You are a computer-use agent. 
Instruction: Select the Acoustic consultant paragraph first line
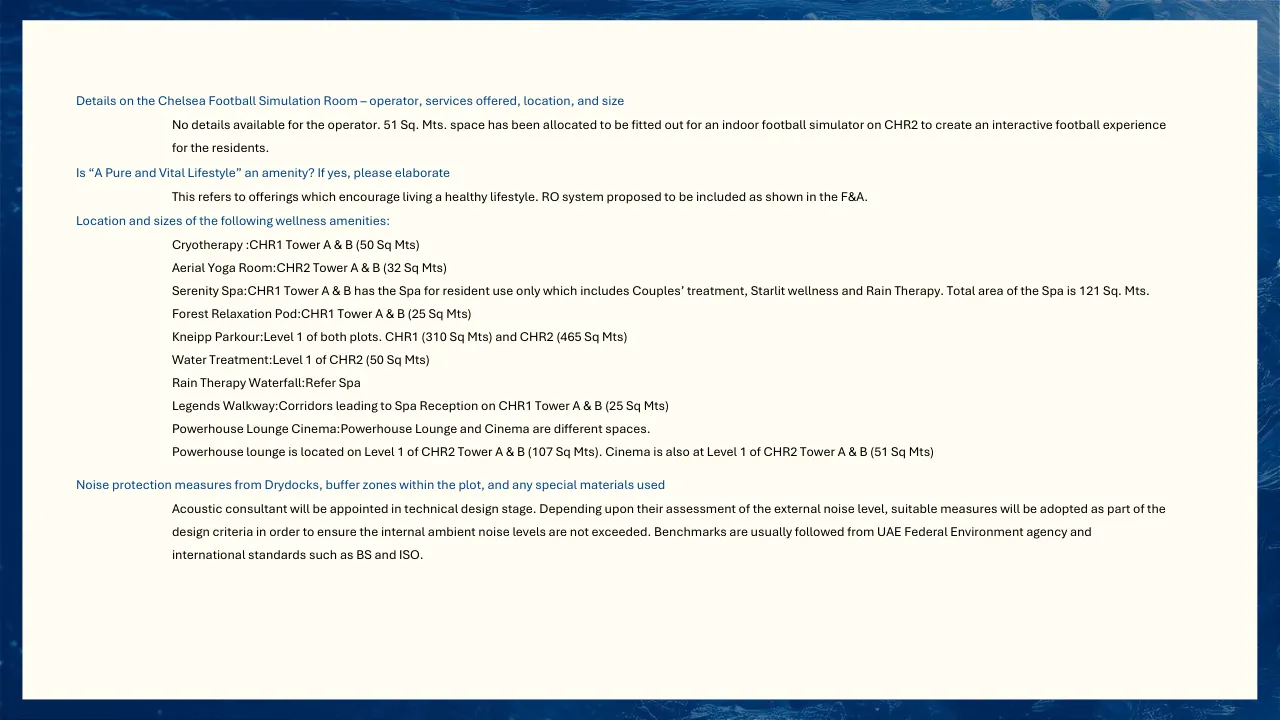[668, 509]
